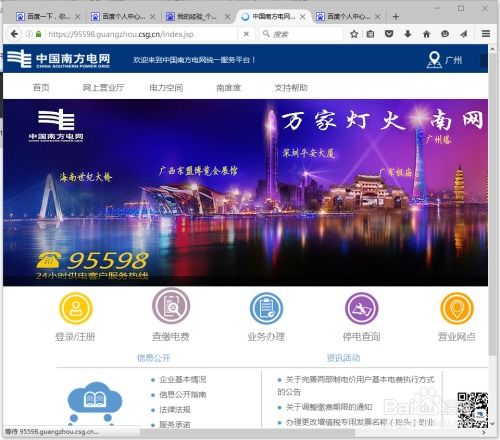Click the Pocket shield icon

[389, 34]
